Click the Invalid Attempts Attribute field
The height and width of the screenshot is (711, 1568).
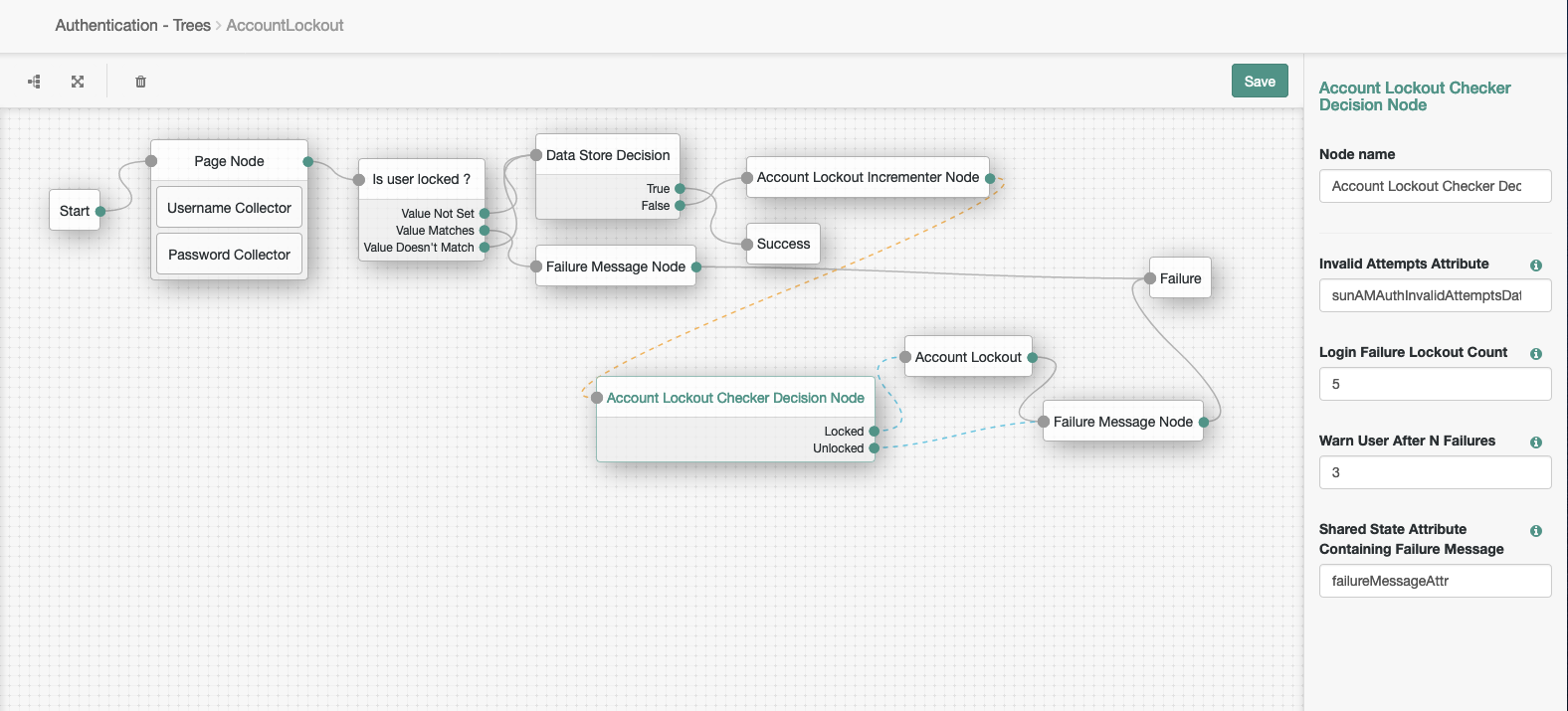click(1435, 295)
